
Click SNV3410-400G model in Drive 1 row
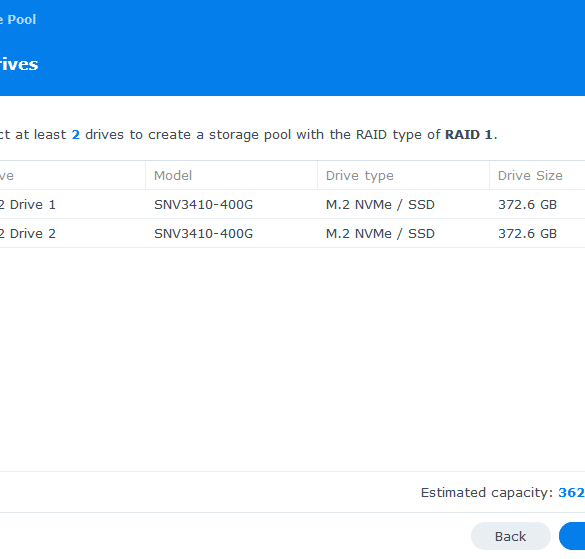click(x=203, y=204)
